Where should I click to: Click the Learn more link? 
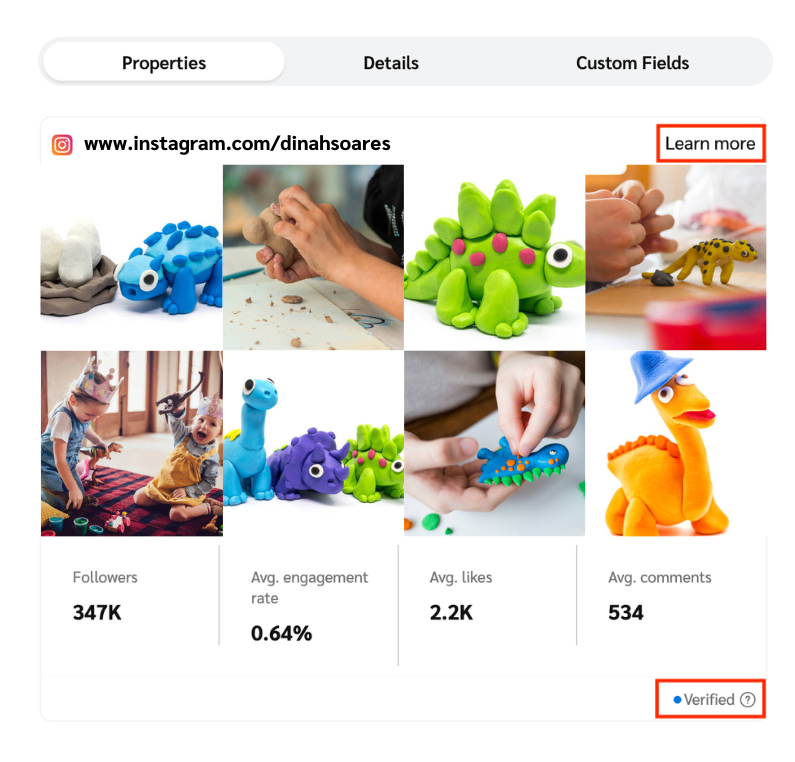[x=710, y=144]
